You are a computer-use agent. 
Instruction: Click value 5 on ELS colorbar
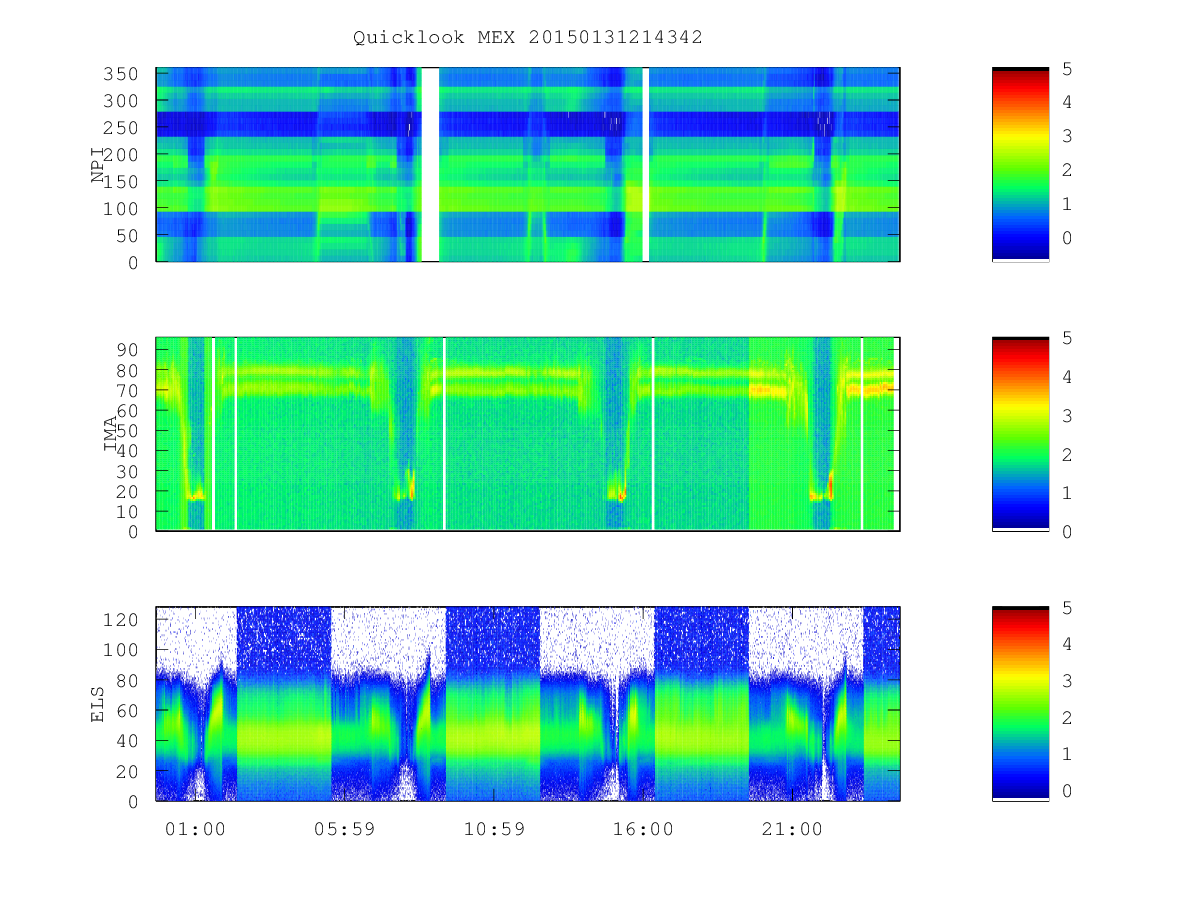pyautogui.click(x=1067, y=607)
